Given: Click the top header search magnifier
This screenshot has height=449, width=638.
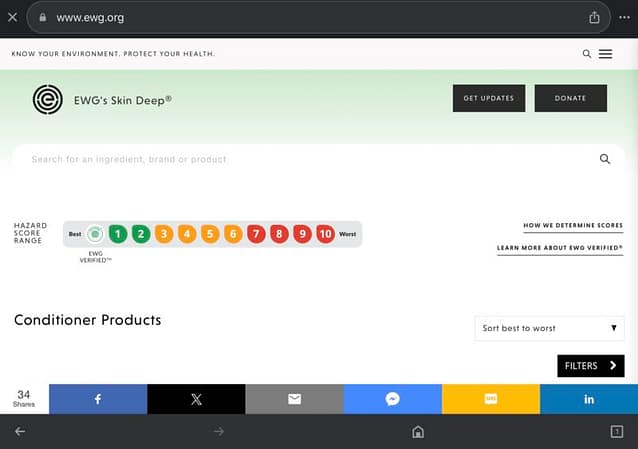Looking at the screenshot, I should pyautogui.click(x=587, y=54).
